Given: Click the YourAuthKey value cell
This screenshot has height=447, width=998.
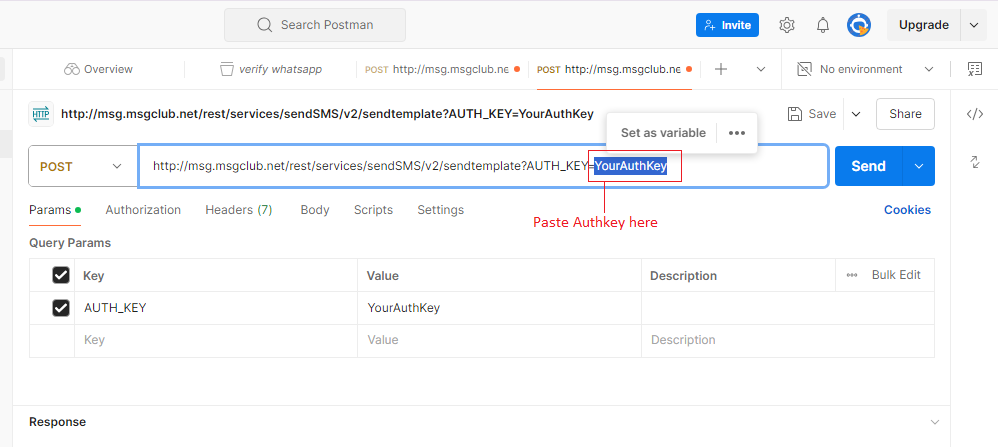Looking at the screenshot, I should point(499,308).
